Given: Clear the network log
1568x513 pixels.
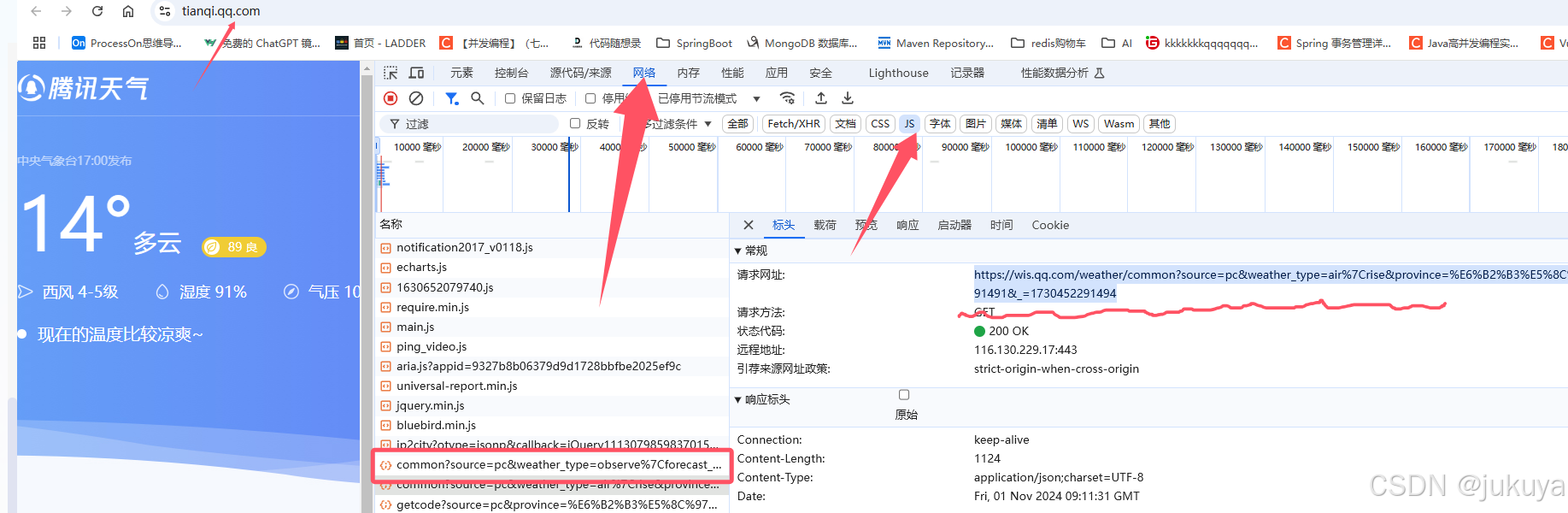Looking at the screenshot, I should (416, 98).
